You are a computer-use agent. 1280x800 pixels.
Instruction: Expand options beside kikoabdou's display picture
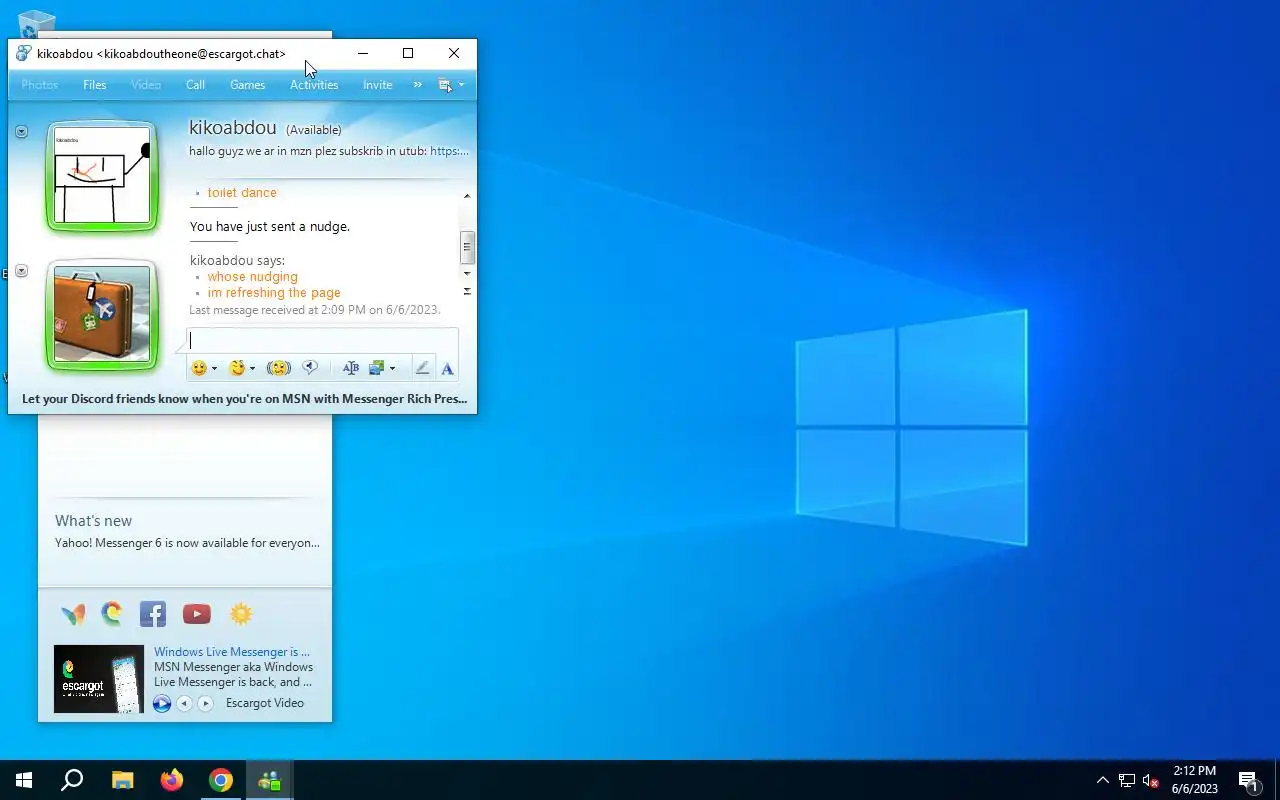coord(21,131)
